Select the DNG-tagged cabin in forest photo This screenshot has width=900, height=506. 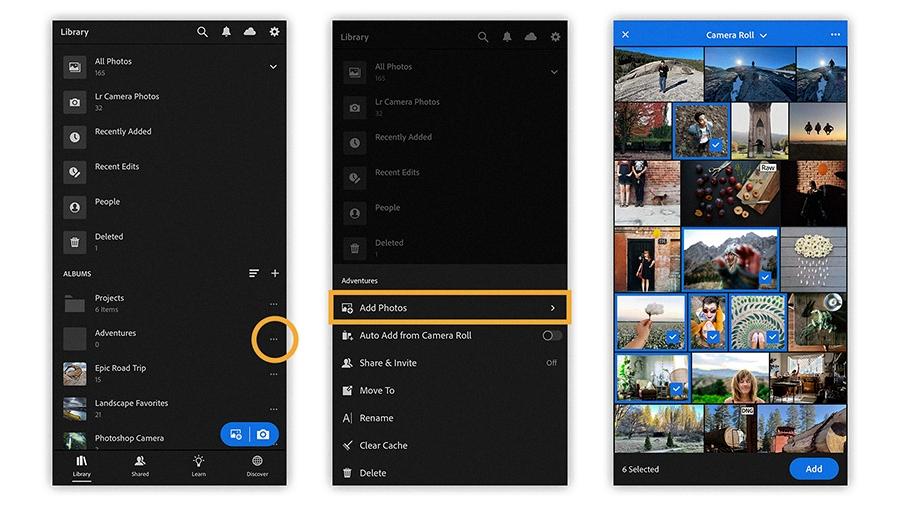tap(730, 429)
